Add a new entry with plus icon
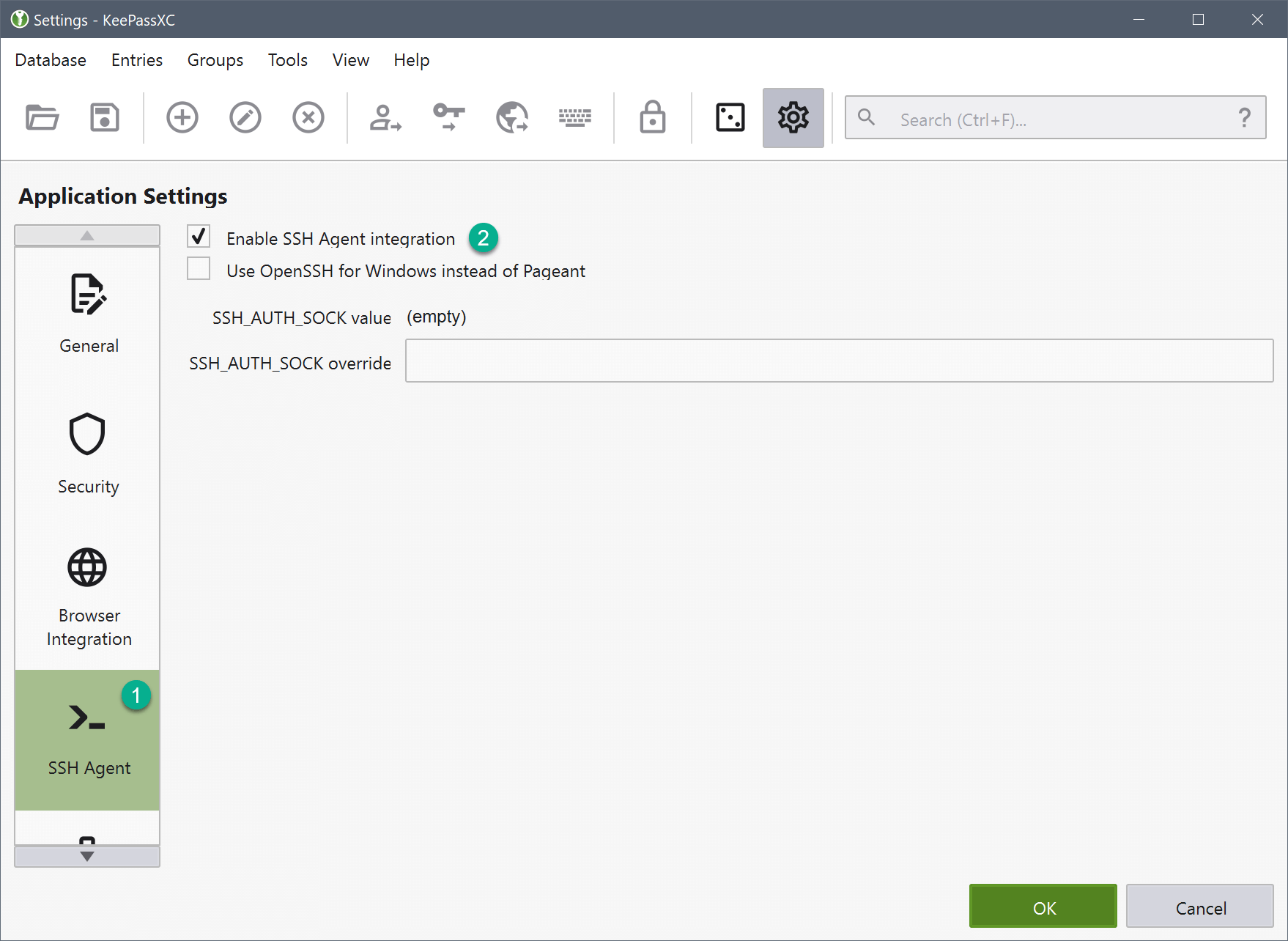Viewport: 1288px width, 941px height. tap(182, 117)
